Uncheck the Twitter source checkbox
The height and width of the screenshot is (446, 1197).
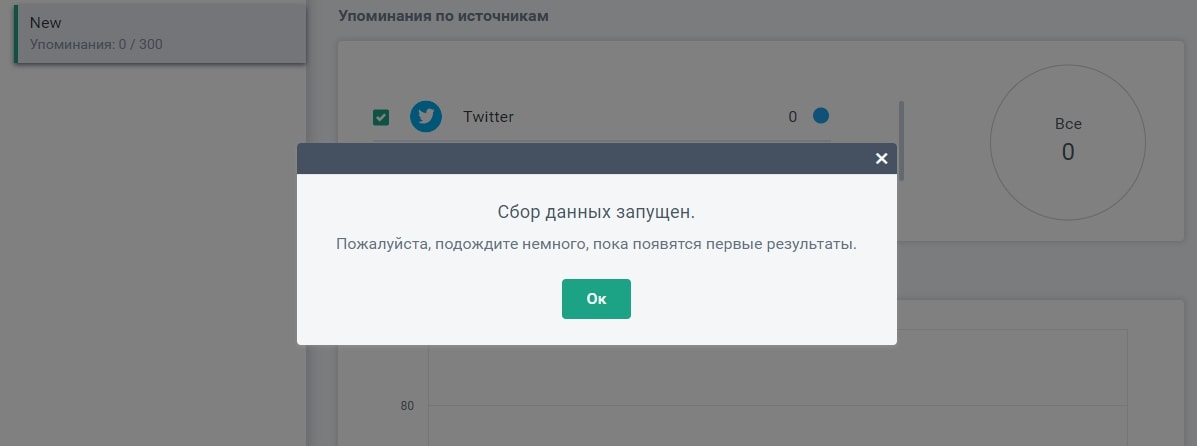pos(380,117)
